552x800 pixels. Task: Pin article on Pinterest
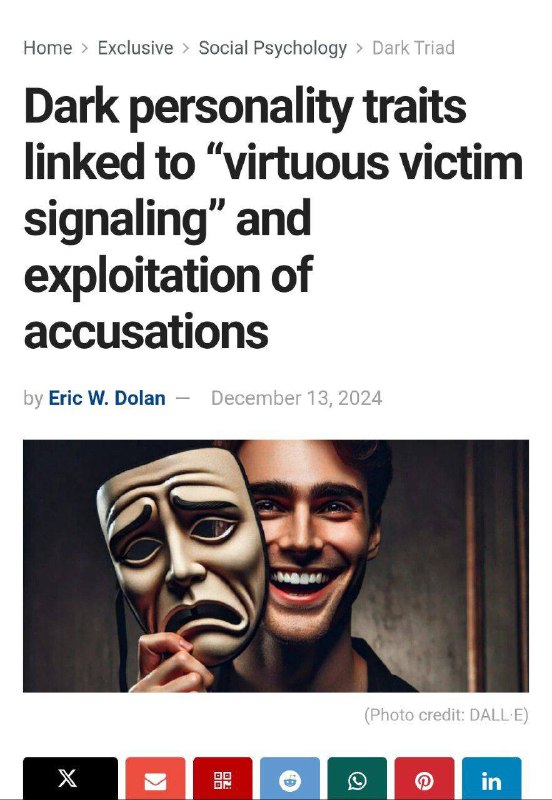tap(424, 779)
